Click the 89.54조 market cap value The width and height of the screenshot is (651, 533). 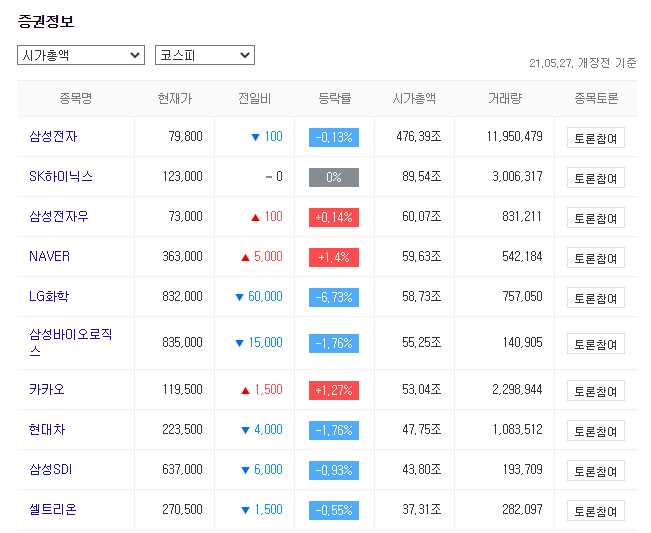pos(422,176)
